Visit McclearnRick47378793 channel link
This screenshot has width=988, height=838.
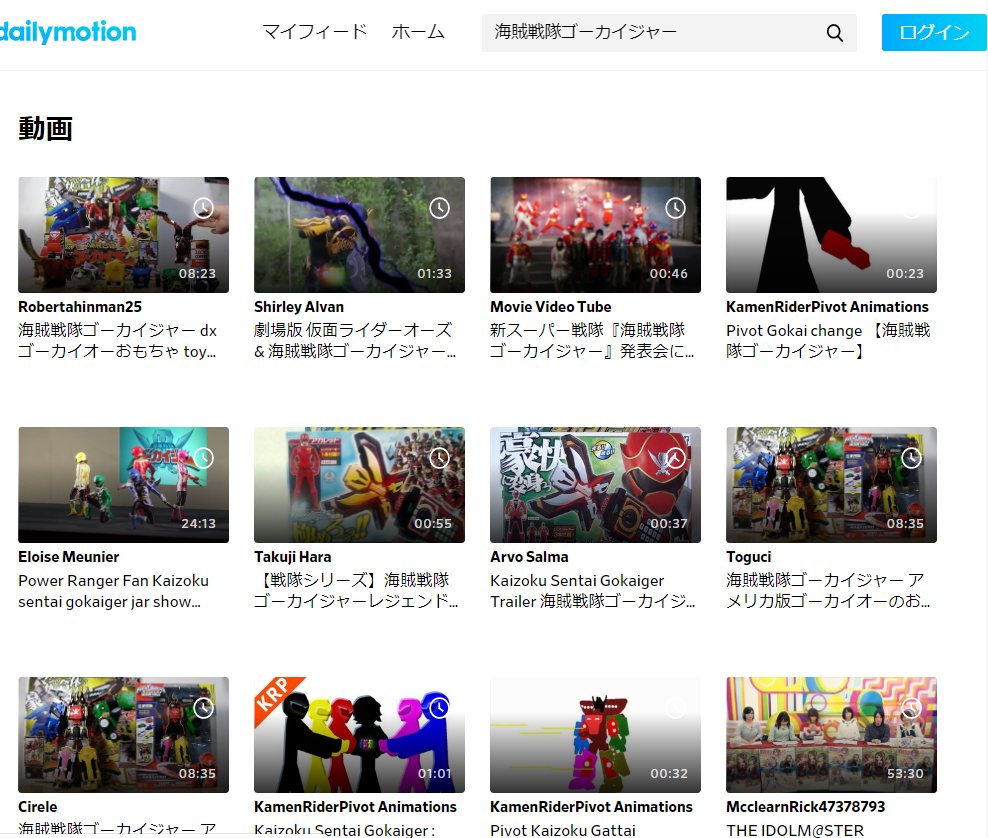pos(805,807)
